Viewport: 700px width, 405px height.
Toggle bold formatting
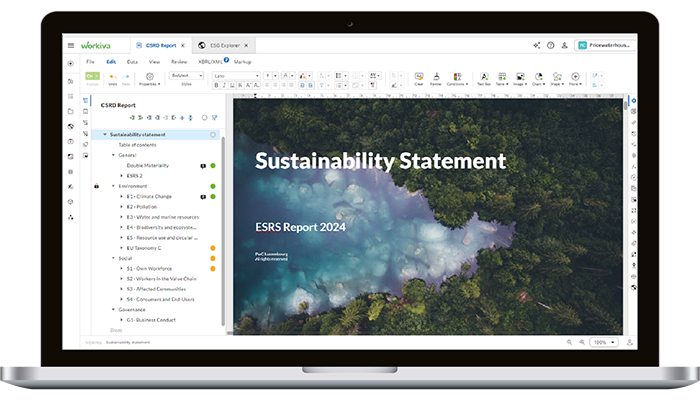217,87
